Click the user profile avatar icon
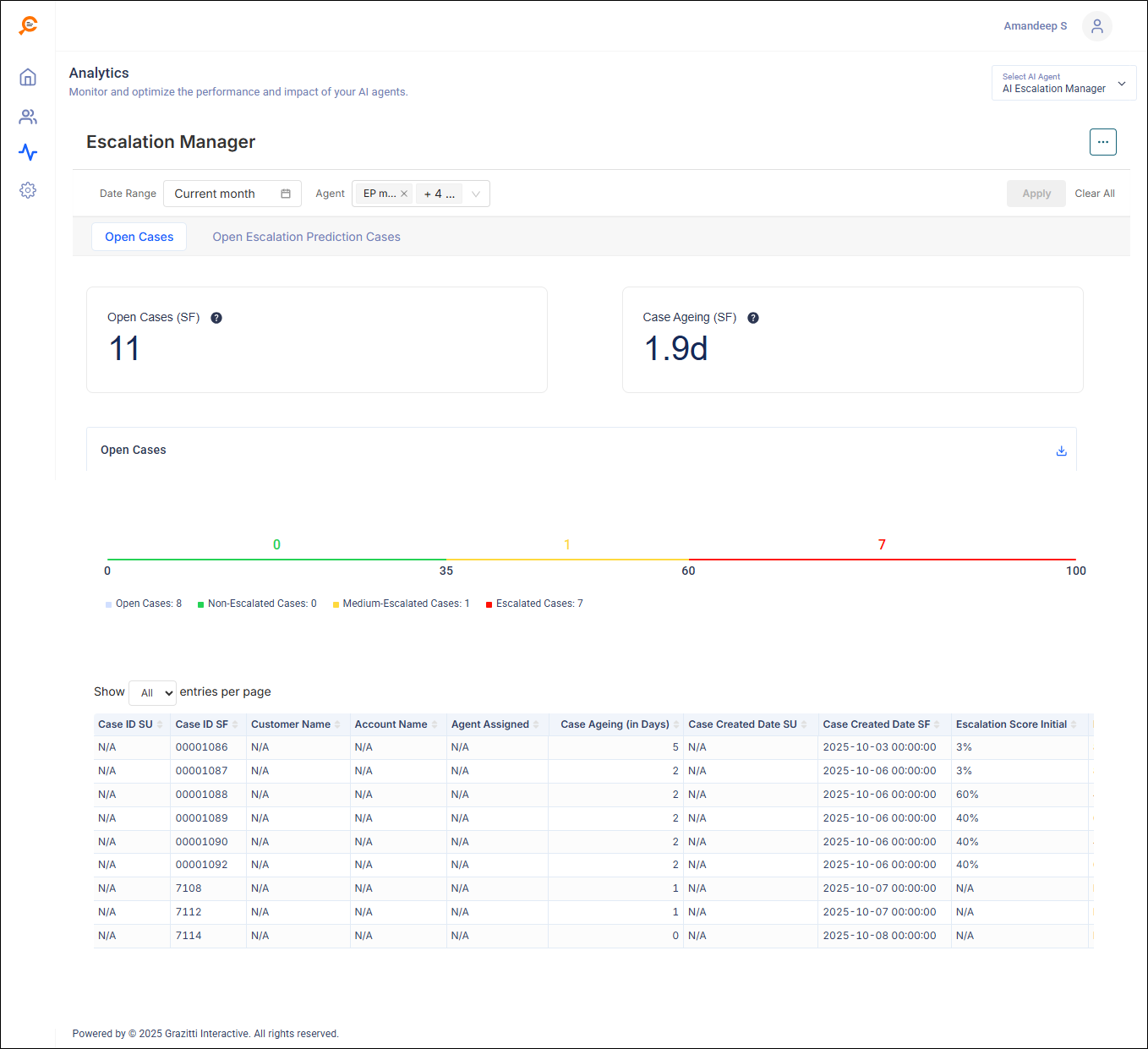The image size is (1148, 1049). tap(1096, 26)
